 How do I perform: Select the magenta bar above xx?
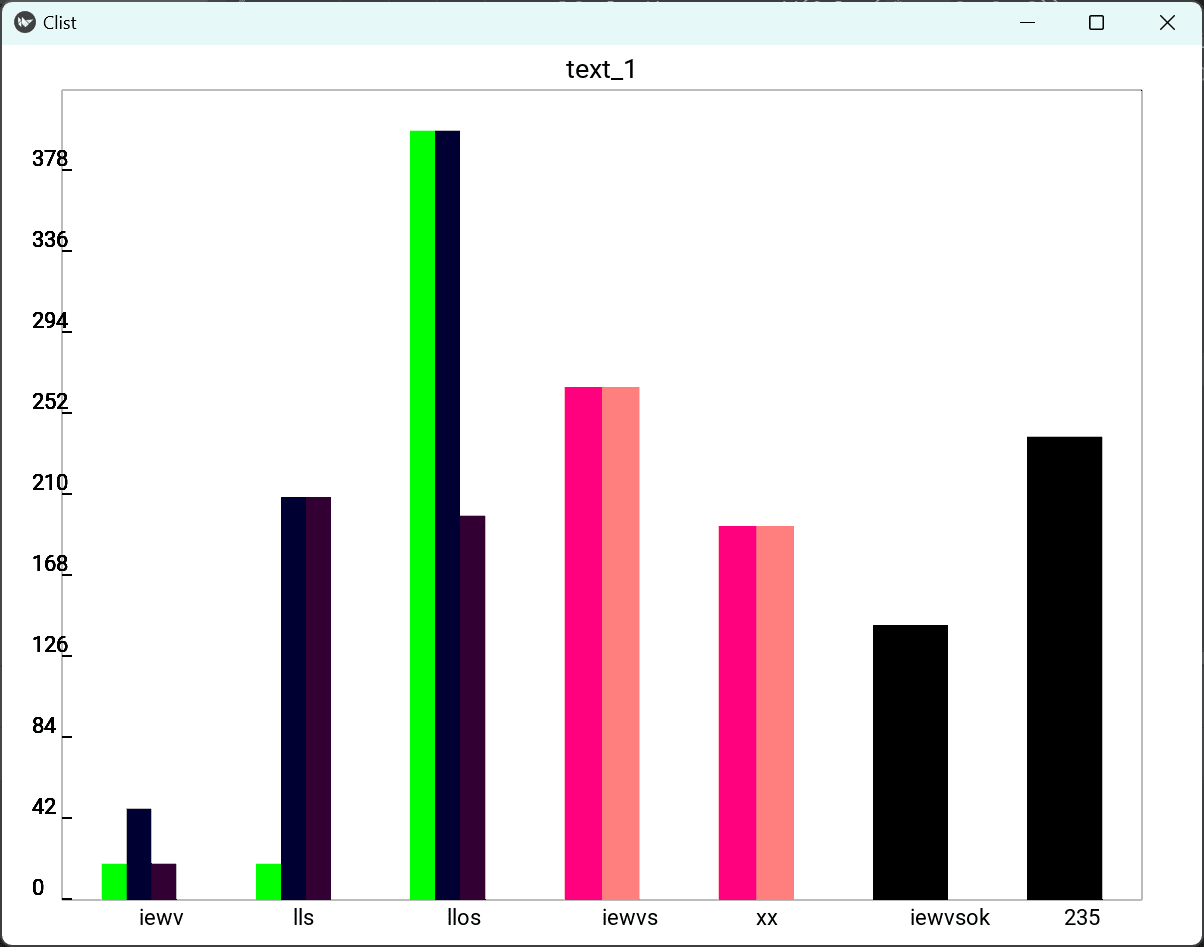(x=738, y=712)
